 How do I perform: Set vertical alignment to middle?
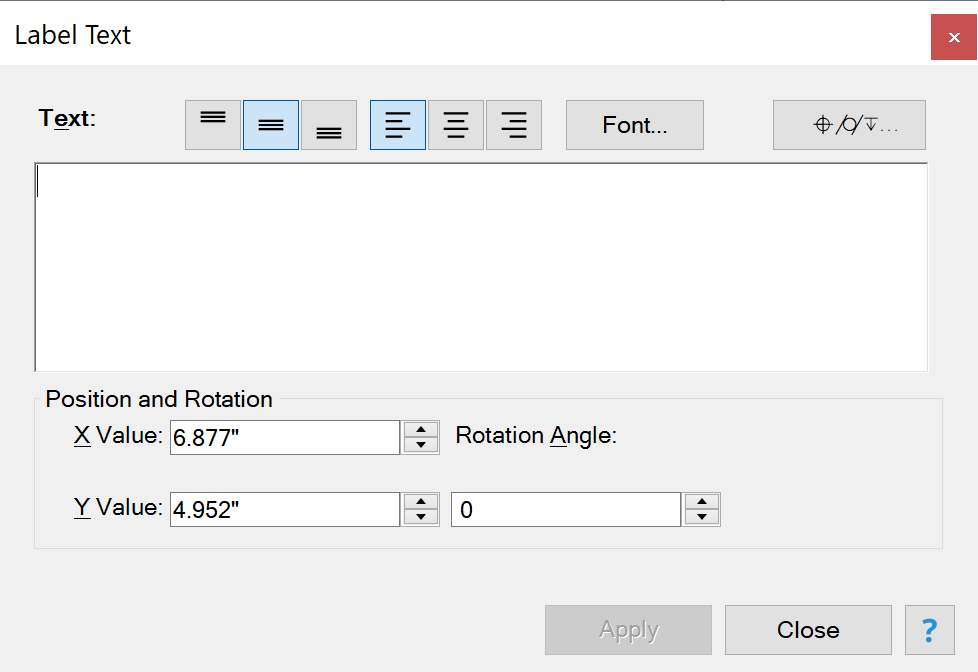click(x=271, y=125)
